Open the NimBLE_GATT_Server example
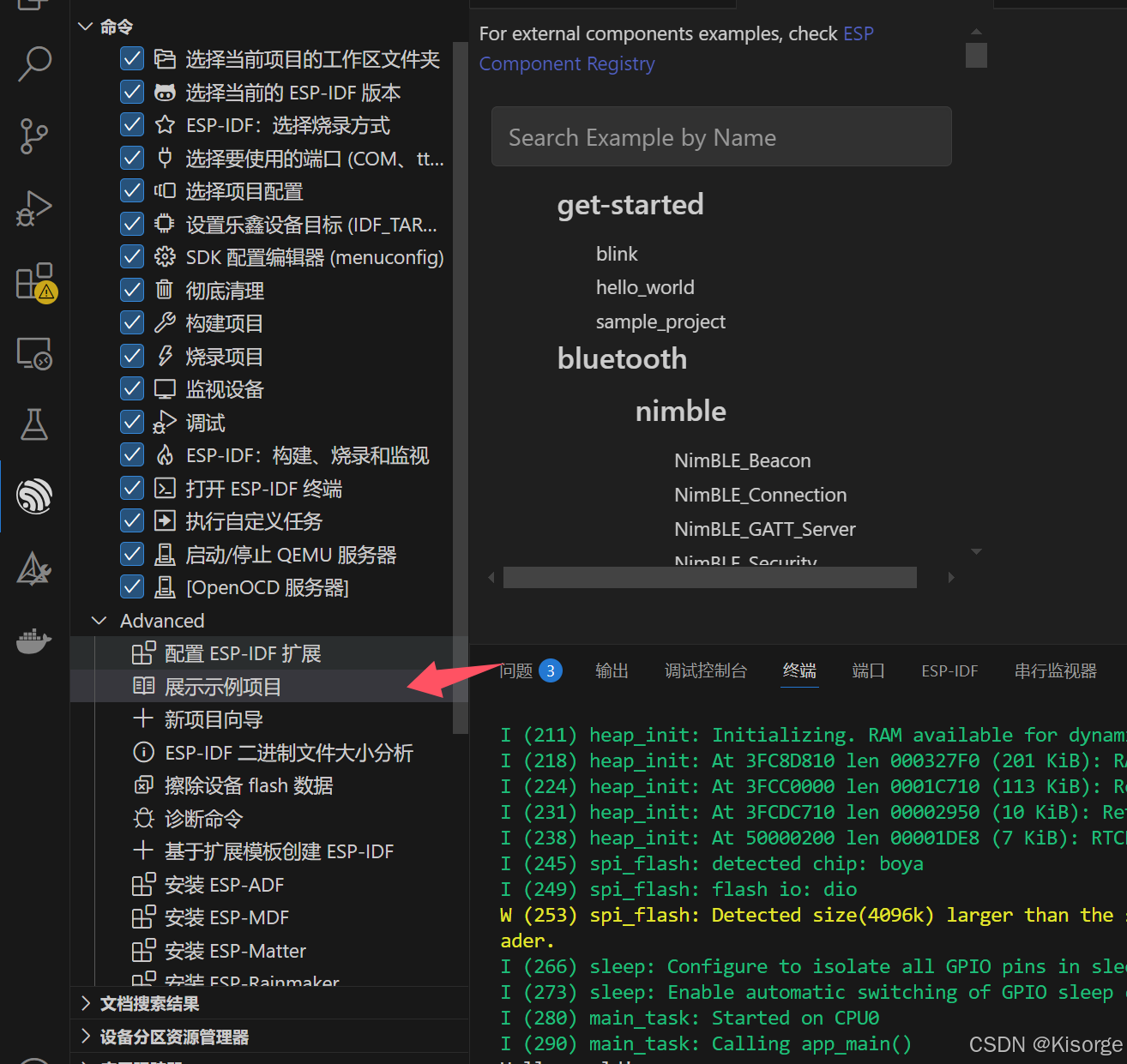 (764, 529)
